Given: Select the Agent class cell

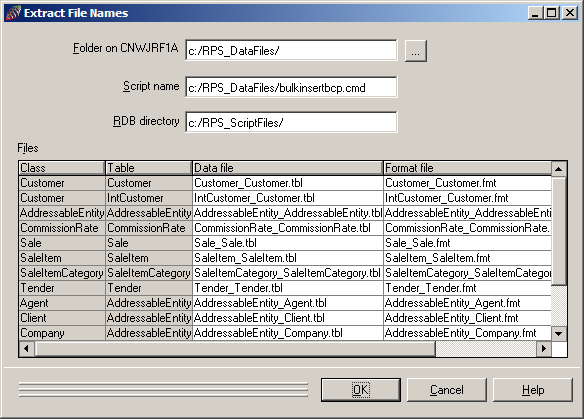Looking at the screenshot, I should pyautogui.click(x=62, y=303).
